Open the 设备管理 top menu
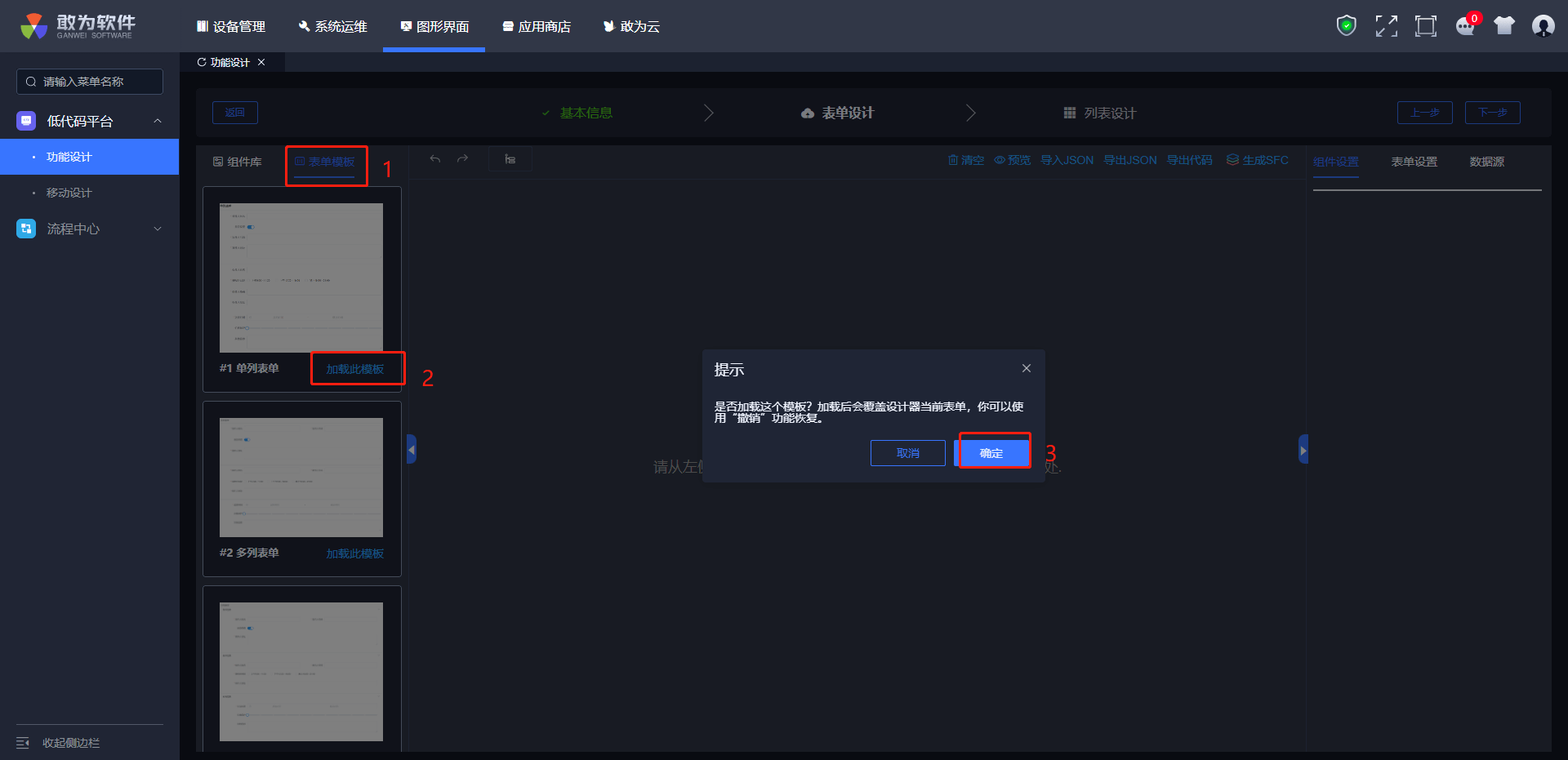The width and height of the screenshot is (1568, 760). (x=231, y=26)
